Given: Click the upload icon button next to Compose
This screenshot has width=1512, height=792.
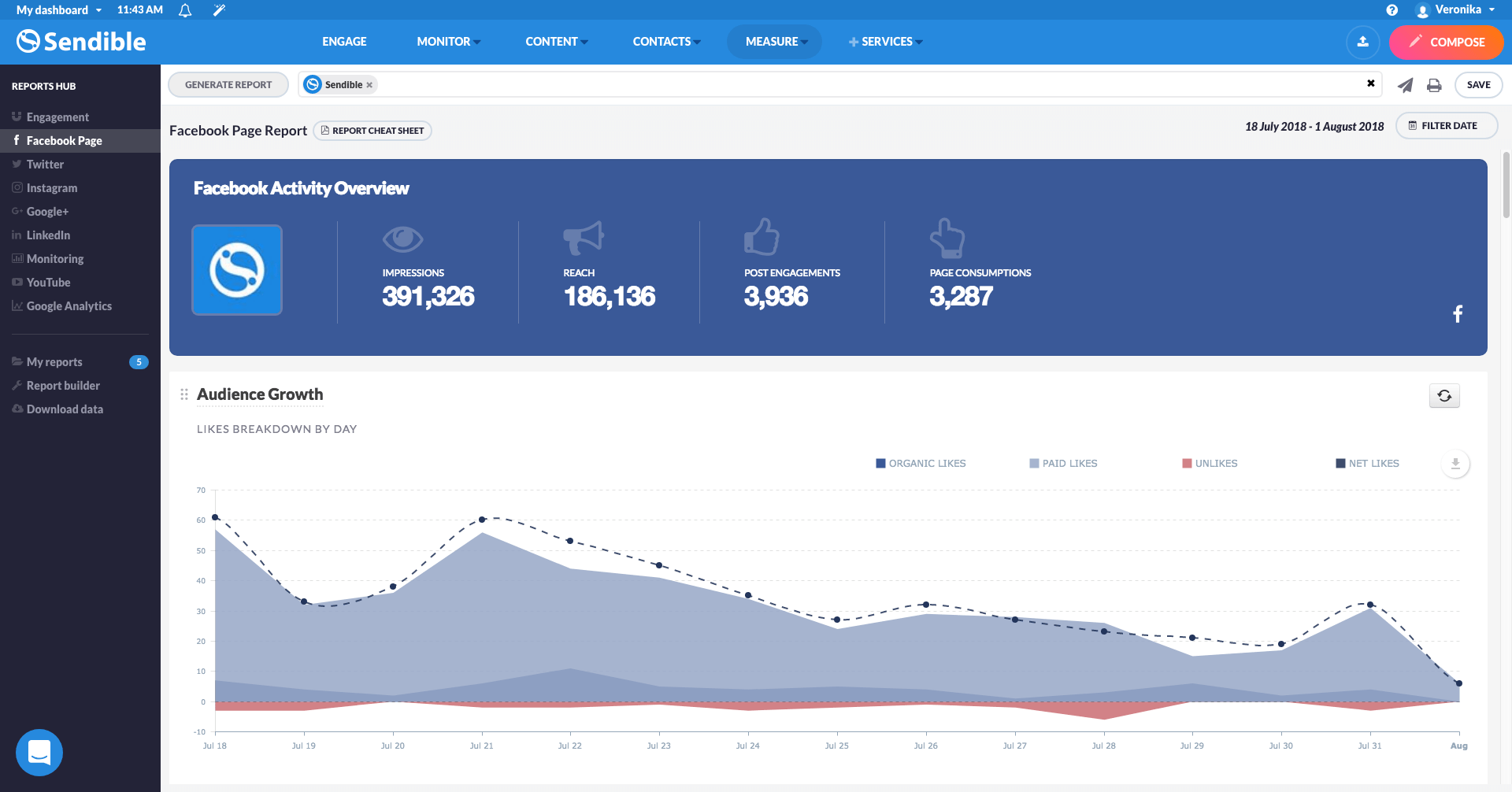Looking at the screenshot, I should 1363,42.
